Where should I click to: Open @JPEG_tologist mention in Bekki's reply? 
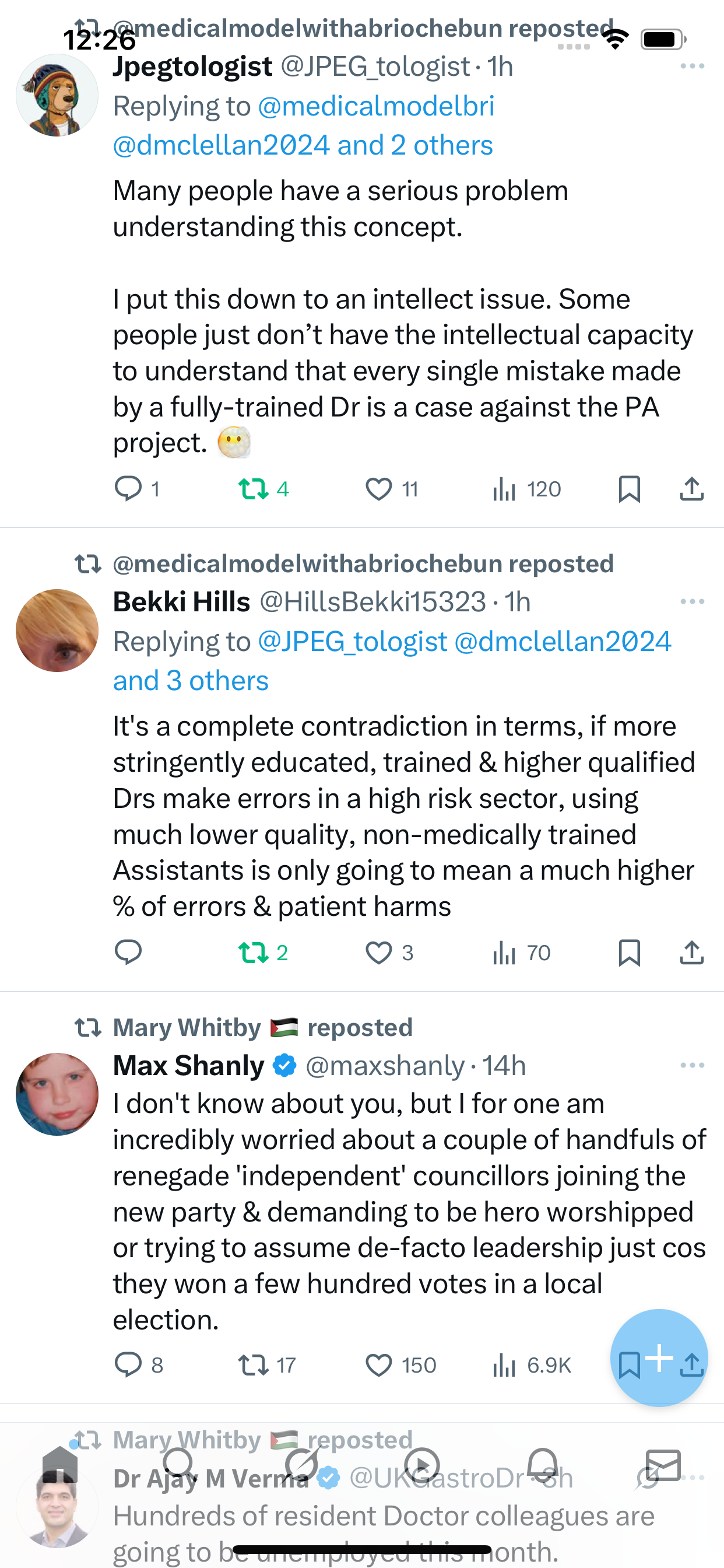click(353, 642)
